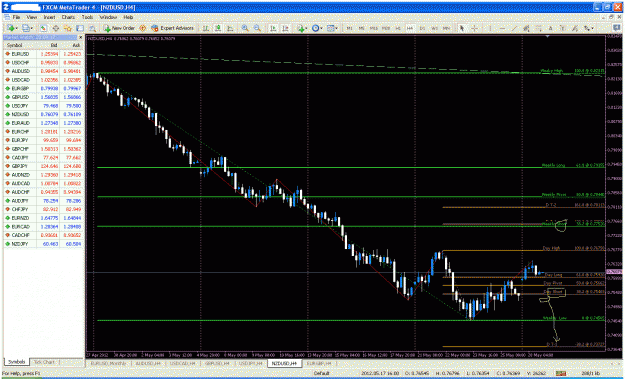Select the Text Label tool
The image size is (625, 379).
point(562,28)
